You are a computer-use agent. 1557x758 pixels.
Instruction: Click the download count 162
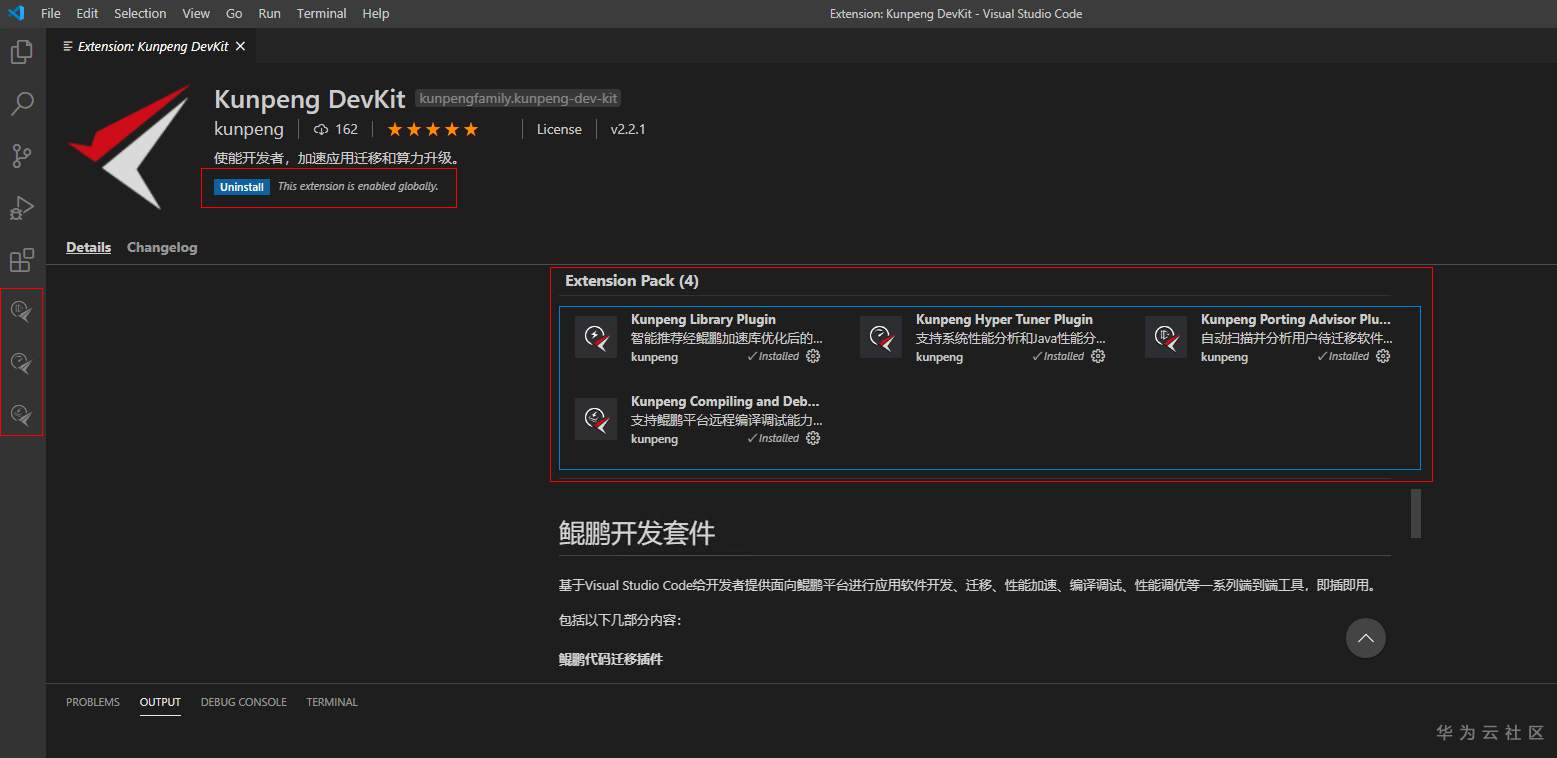click(336, 129)
